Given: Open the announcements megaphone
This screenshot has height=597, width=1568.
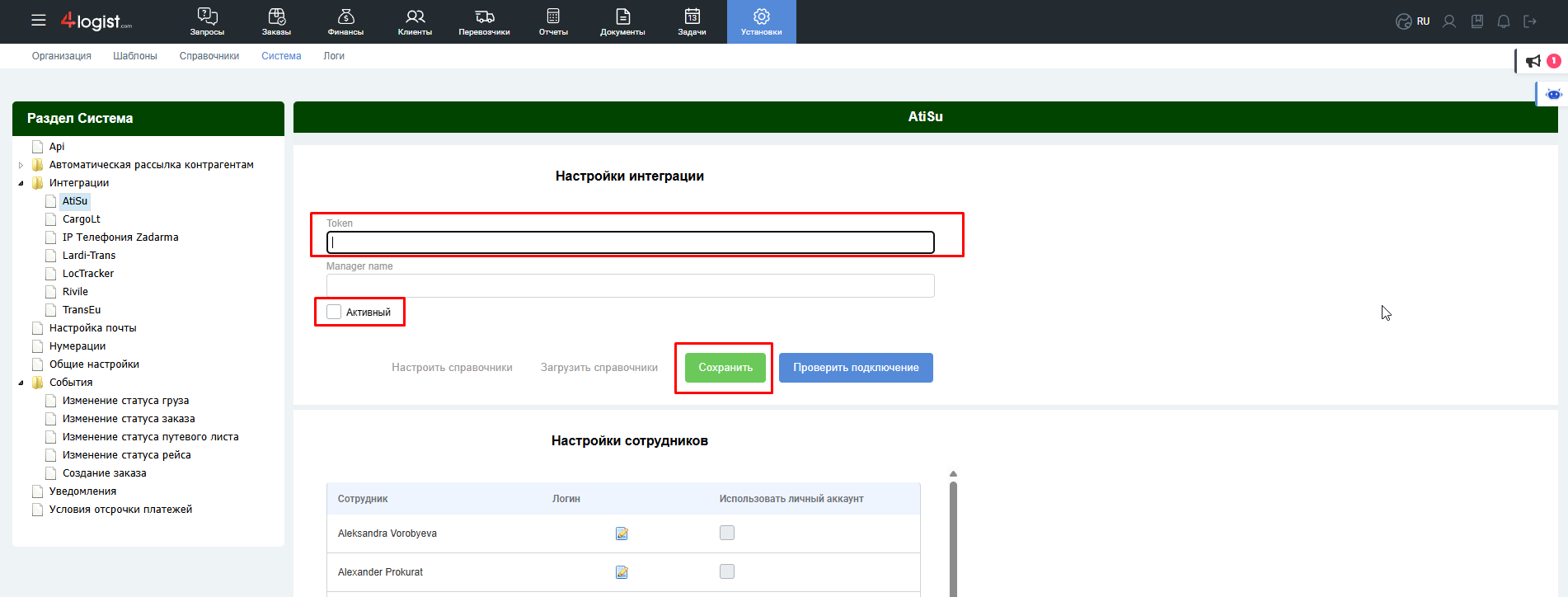Looking at the screenshot, I should (1533, 61).
